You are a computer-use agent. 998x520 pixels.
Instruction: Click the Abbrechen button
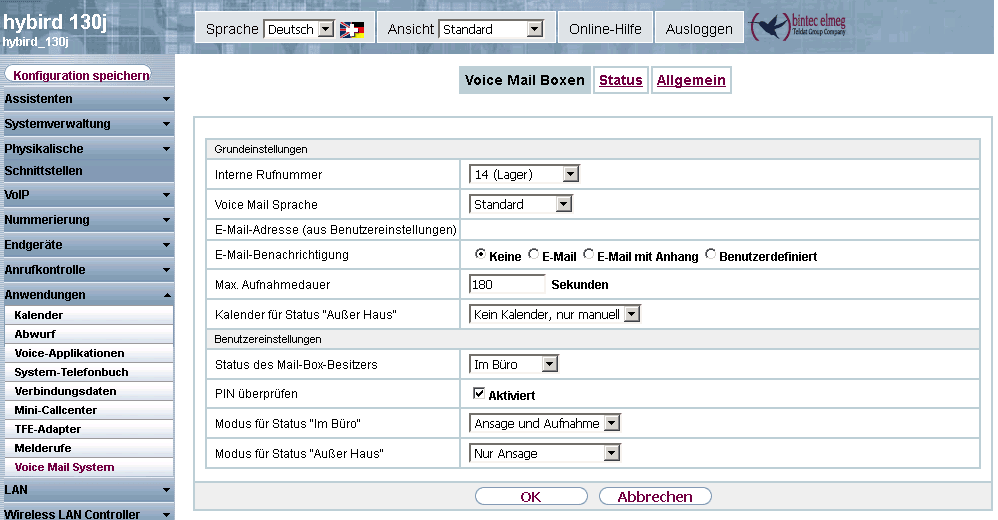tap(655, 496)
